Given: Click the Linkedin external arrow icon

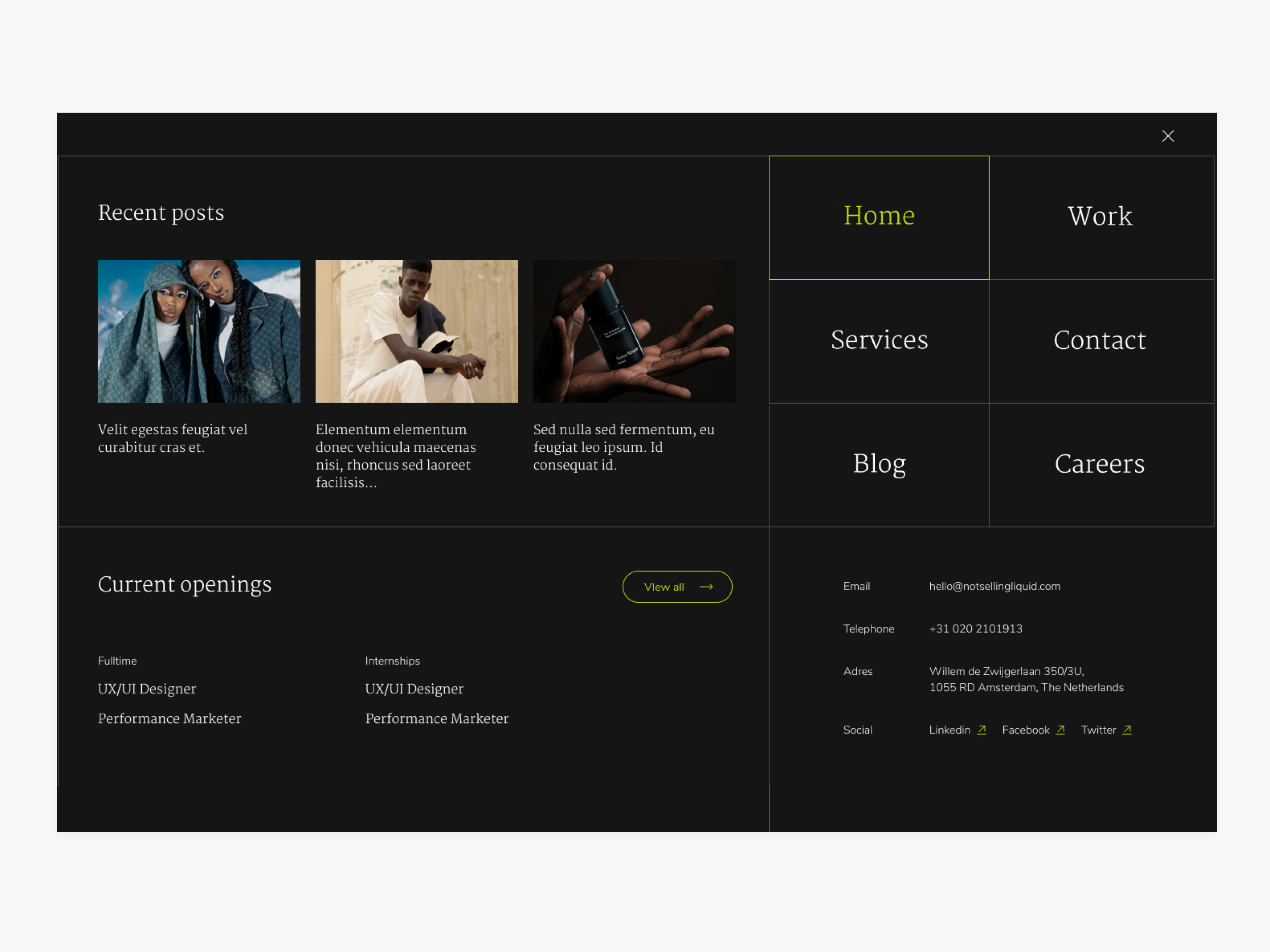Looking at the screenshot, I should tap(981, 729).
